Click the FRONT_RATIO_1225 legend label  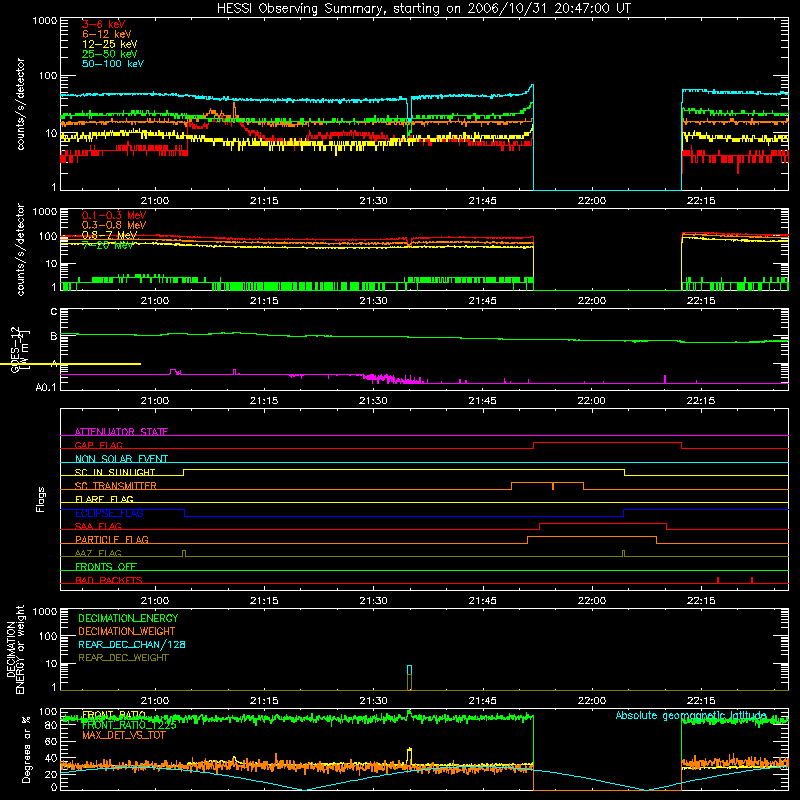click(129, 725)
